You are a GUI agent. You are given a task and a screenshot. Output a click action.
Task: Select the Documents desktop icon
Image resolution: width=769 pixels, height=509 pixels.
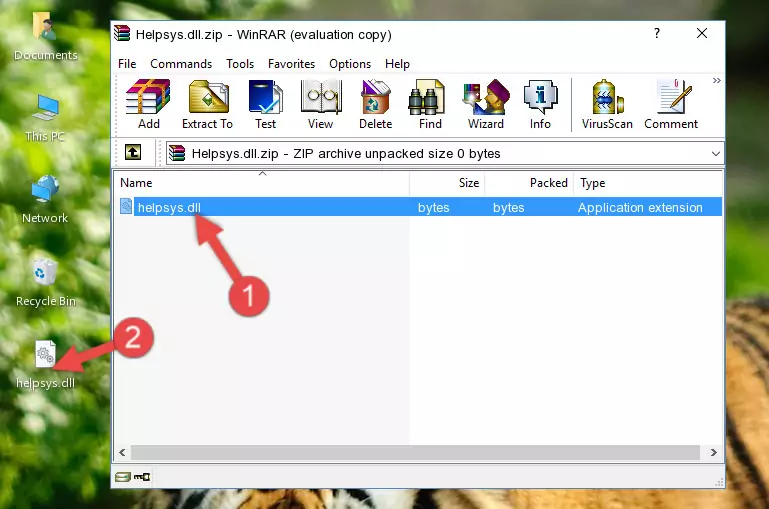[x=45, y=37]
